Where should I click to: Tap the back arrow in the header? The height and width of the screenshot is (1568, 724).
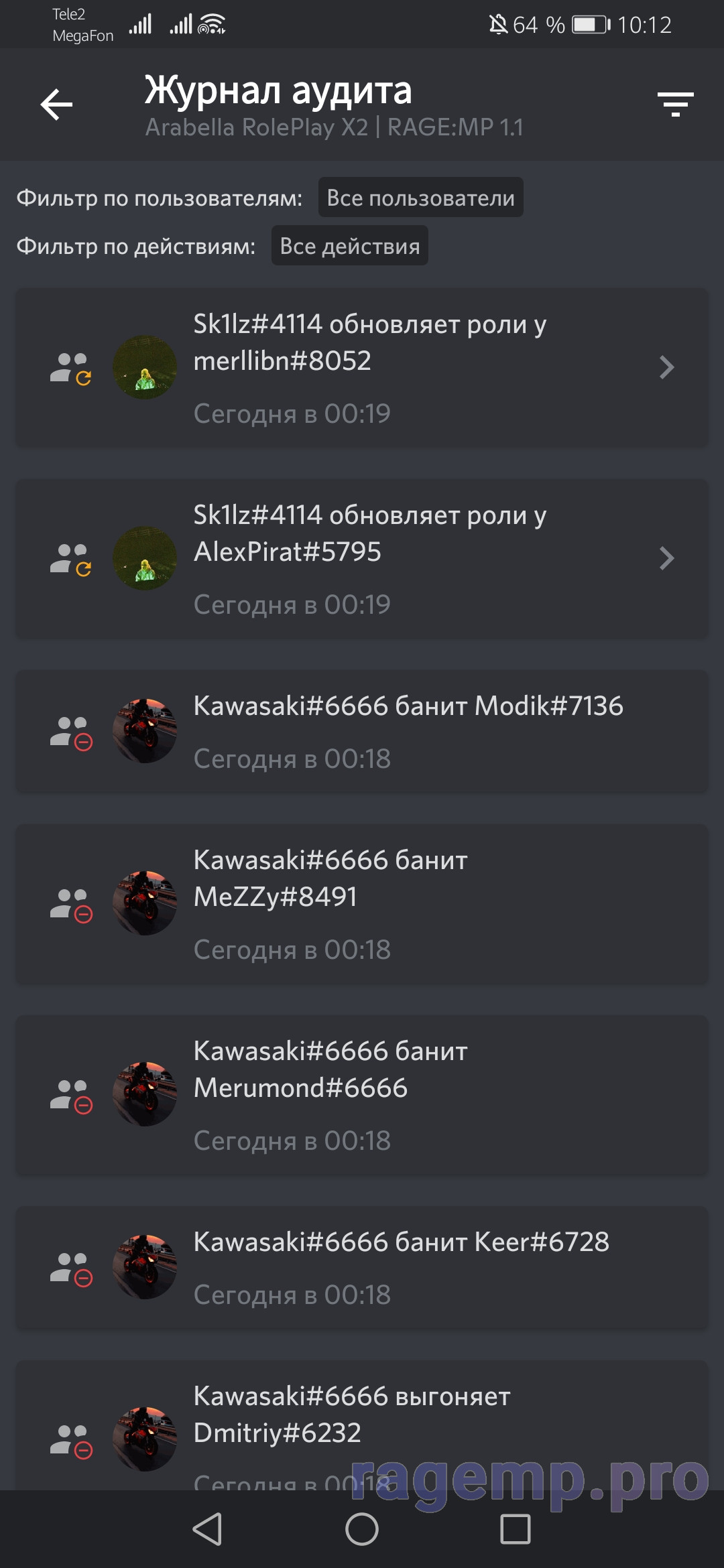tap(56, 105)
